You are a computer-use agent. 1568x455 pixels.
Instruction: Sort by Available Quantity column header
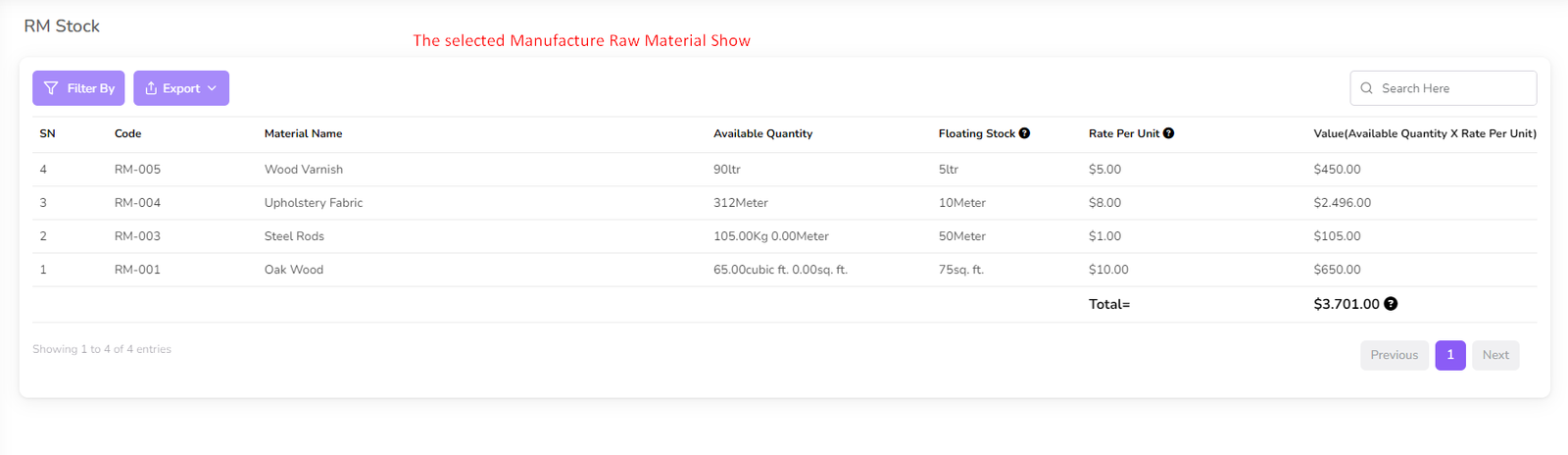(x=762, y=133)
